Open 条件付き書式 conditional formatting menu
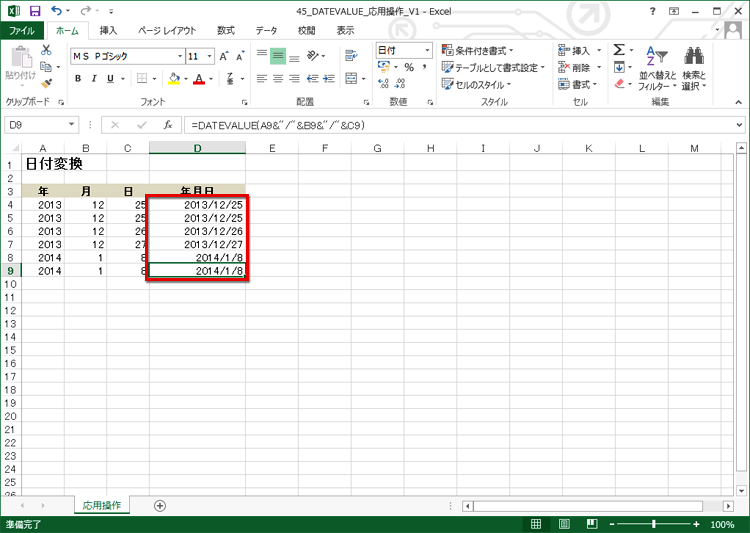 click(477, 50)
